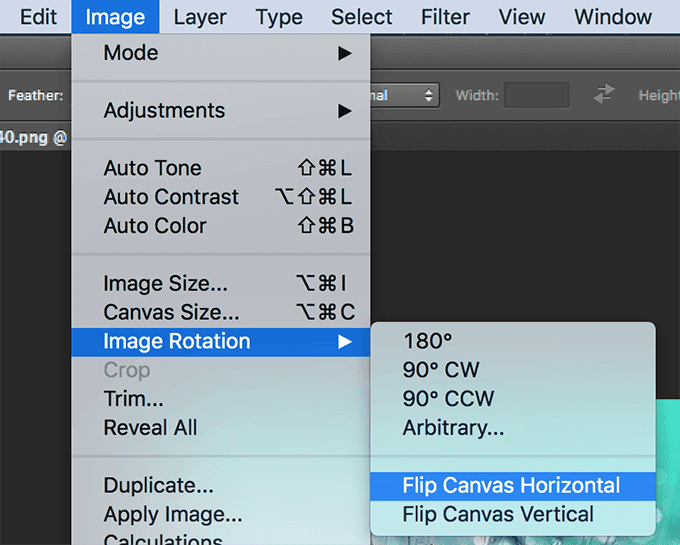The height and width of the screenshot is (545, 680).
Task: Choose Flip Canvas Horizontal
Action: point(513,486)
